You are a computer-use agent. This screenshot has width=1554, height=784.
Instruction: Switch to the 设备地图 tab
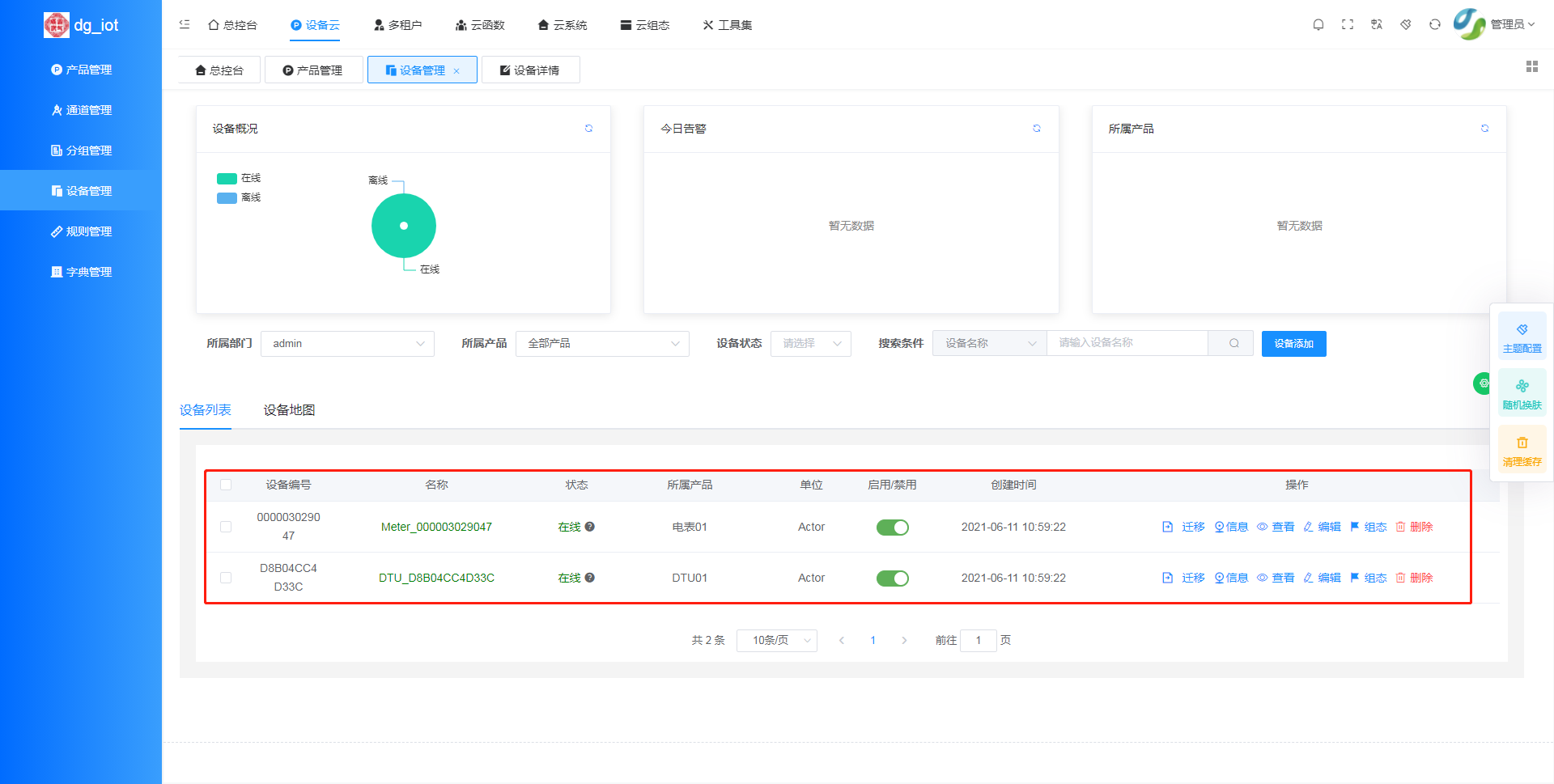coord(288,410)
